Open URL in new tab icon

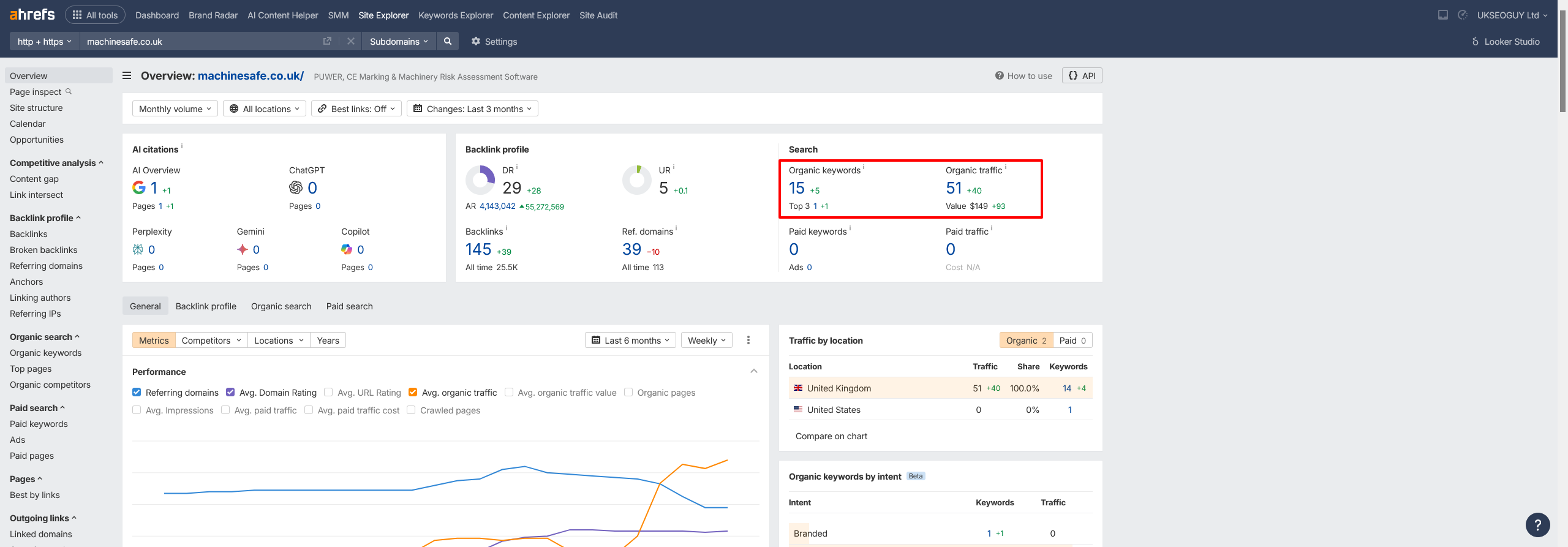pos(327,41)
